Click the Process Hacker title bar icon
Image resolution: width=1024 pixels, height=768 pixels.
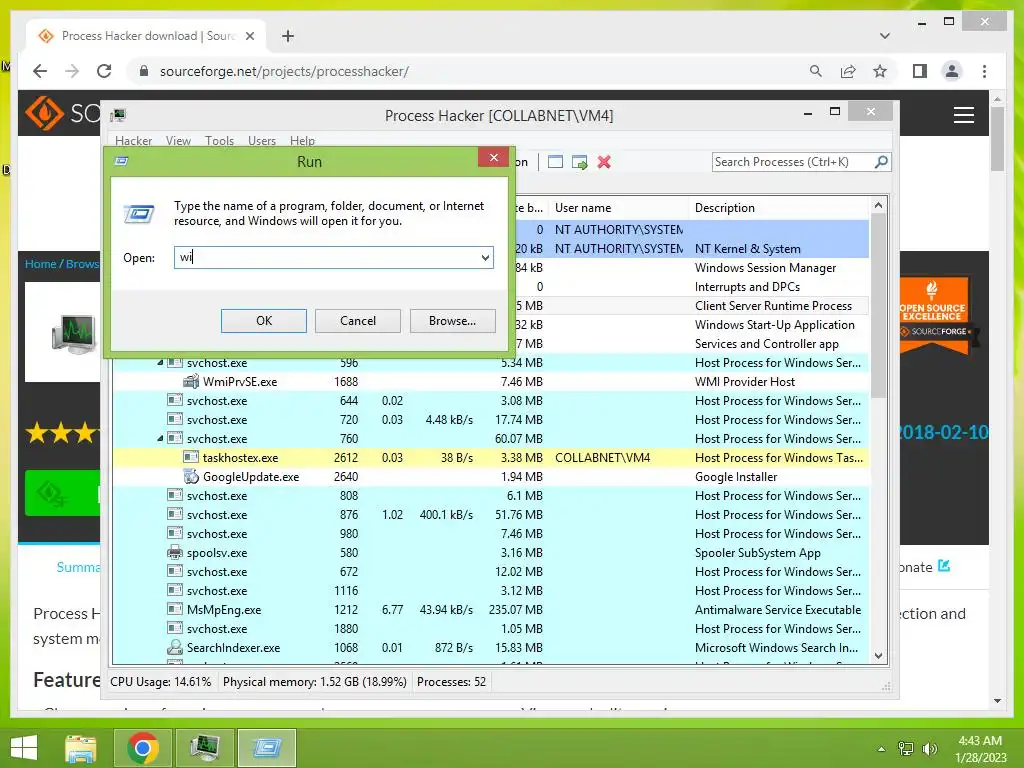tap(118, 116)
